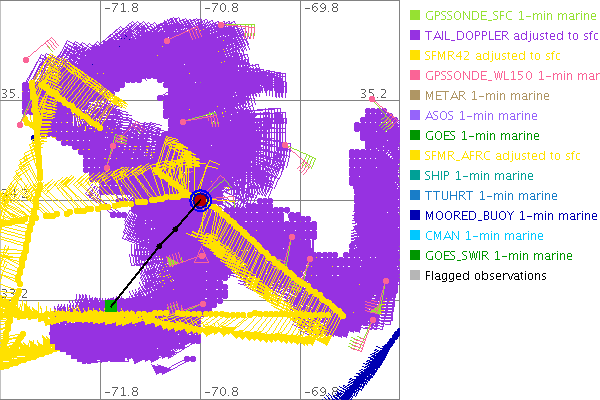
Task: Click the CMAN cyan legend swatch
Action: click(x=416, y=236)
